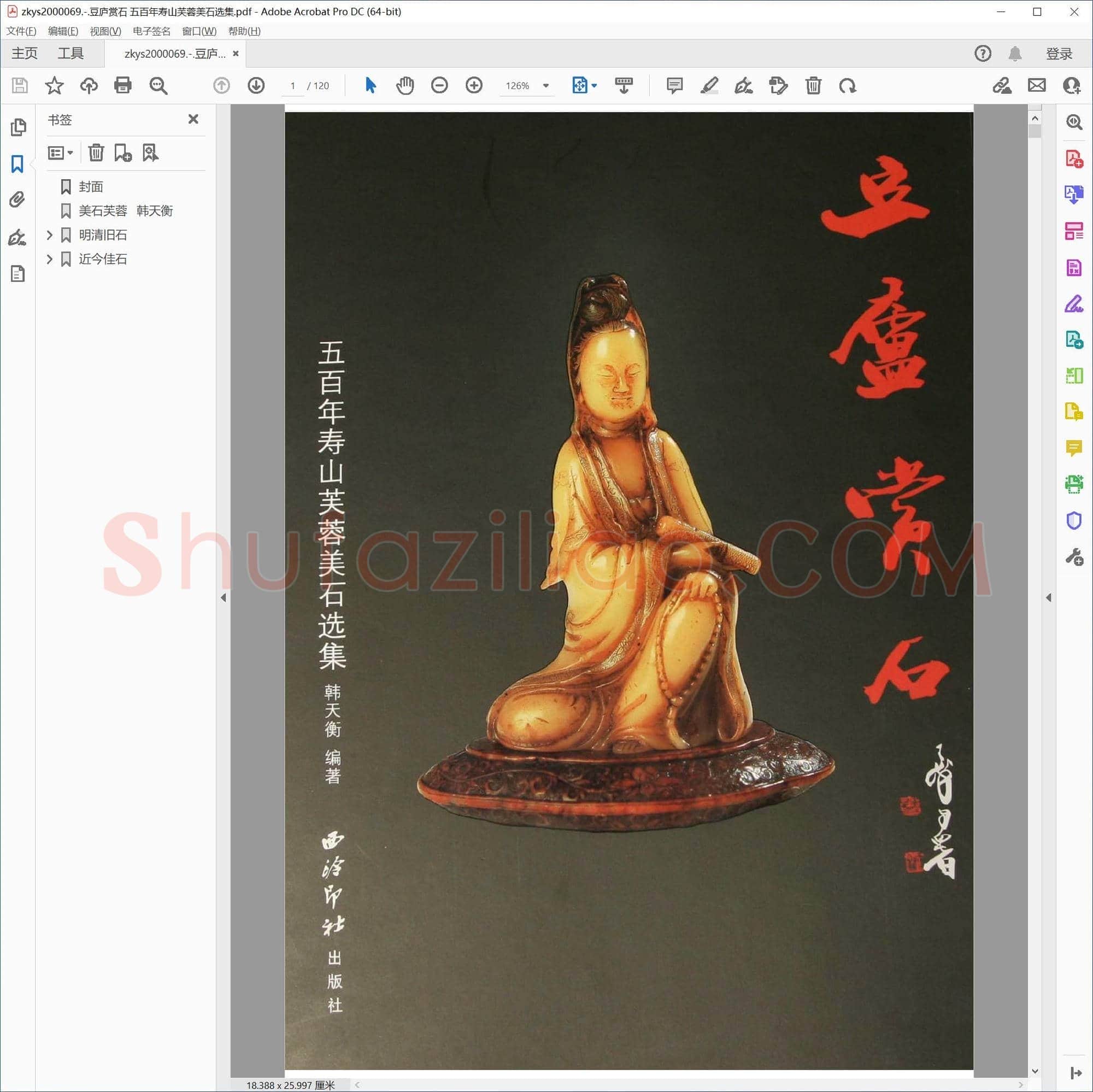Select the hand pan tool
Viewport: 1093px width, 1092px height.
click(405, 85)
